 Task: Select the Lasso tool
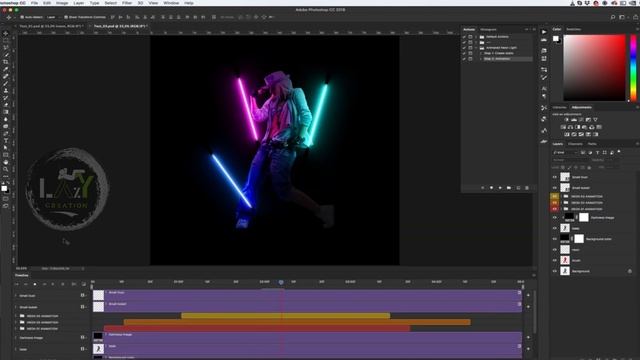point(5,48)
